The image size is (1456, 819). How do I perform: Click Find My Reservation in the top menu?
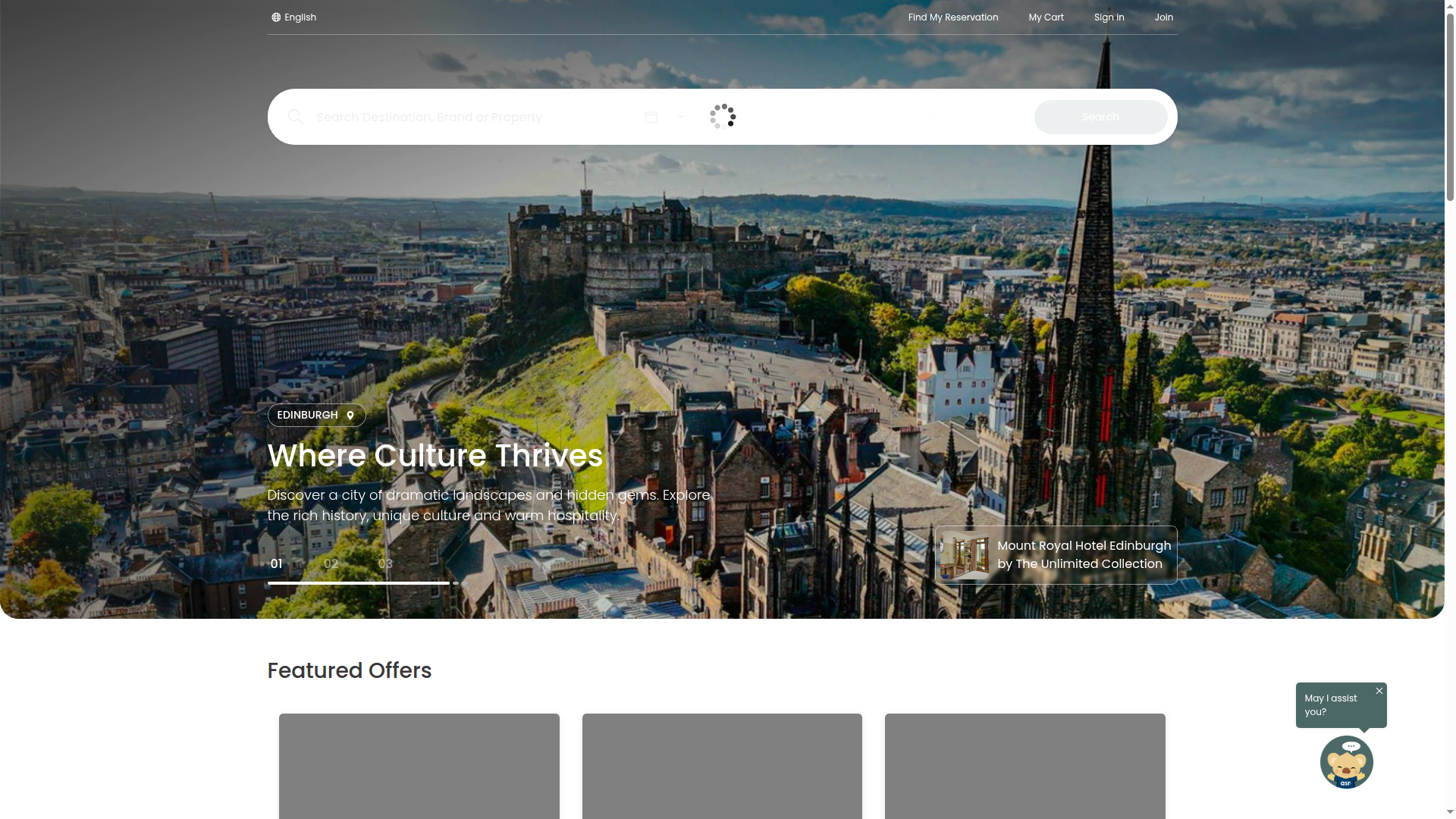coord(952,17)
